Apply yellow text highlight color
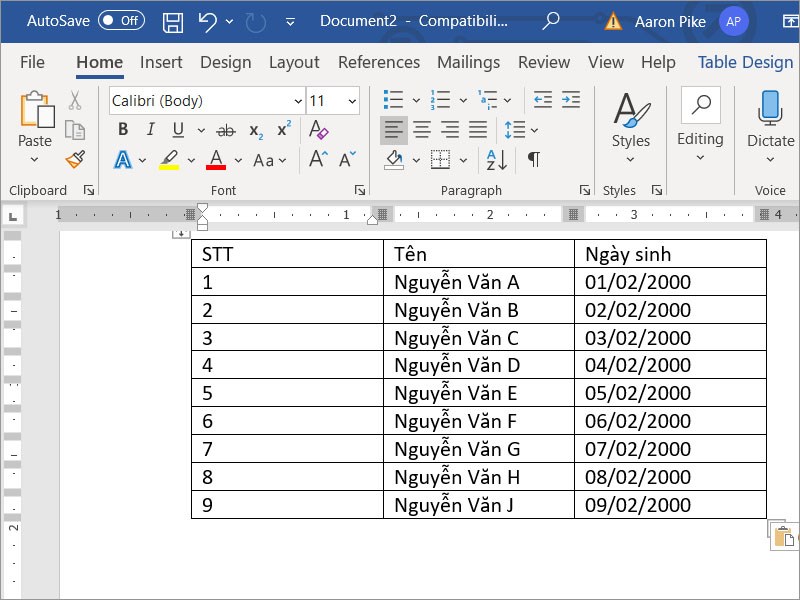 169,159
